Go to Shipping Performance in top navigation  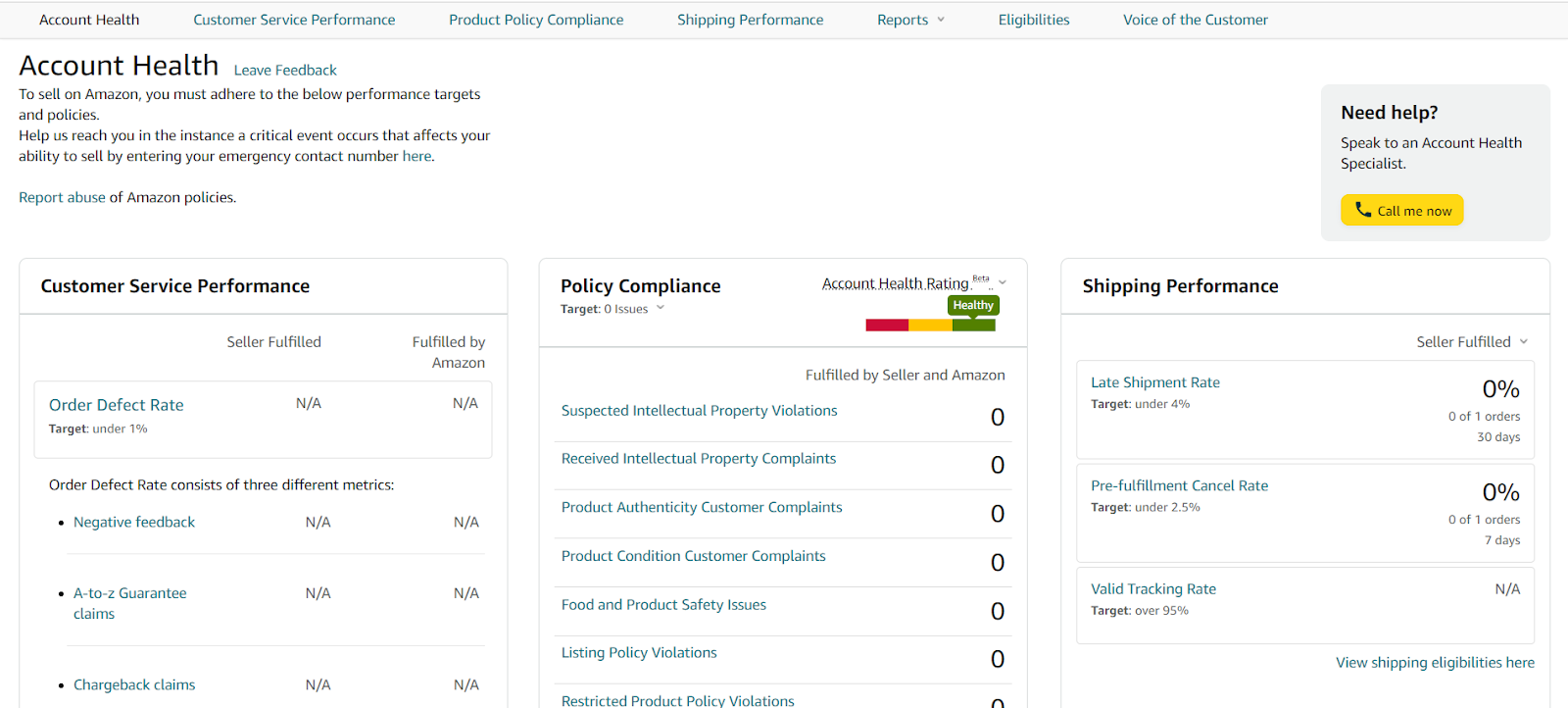[750, 20]
